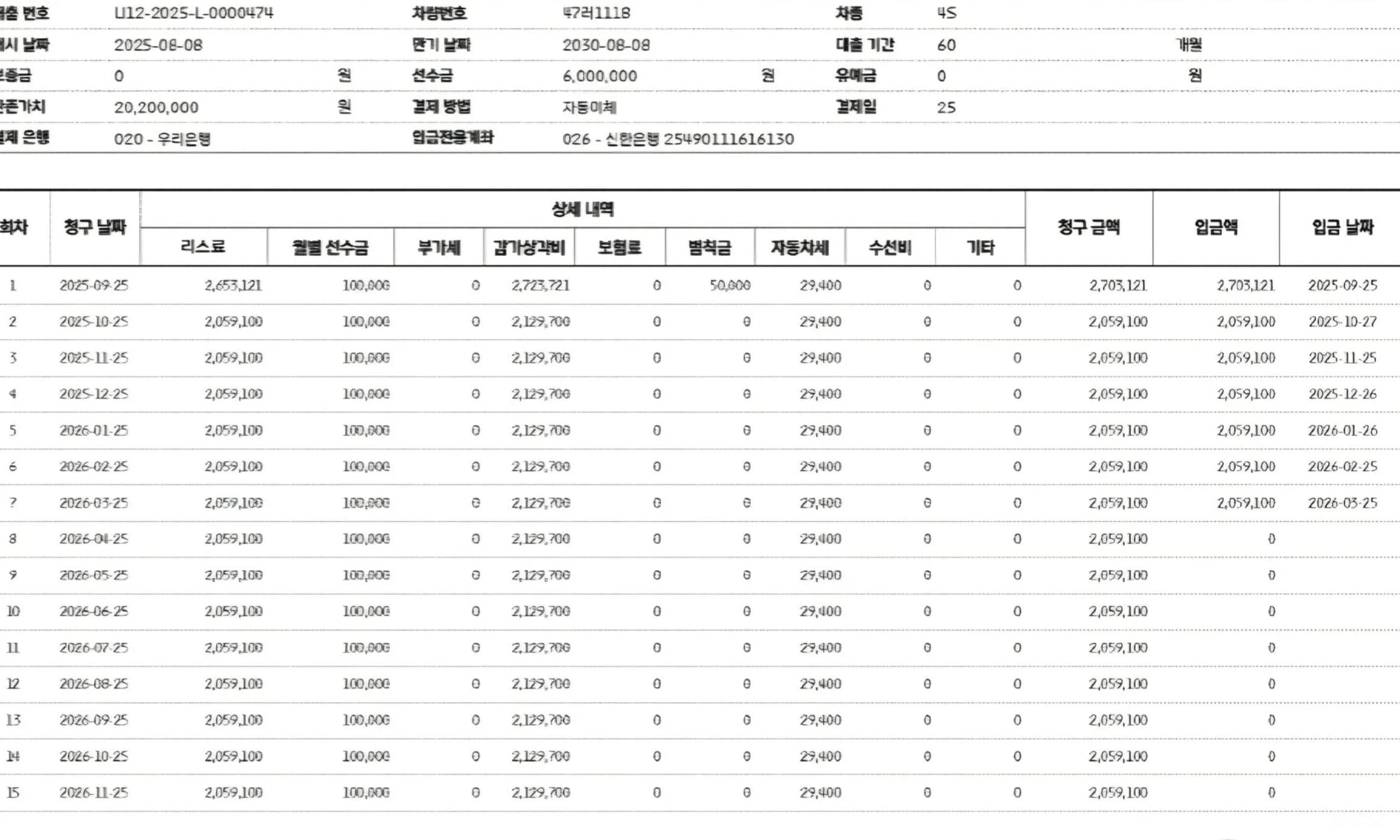The width and height of the screenshot is (1400, 840).
Task: Click loan number U12-2025-L-0000474 value
Action: point(194,13)
